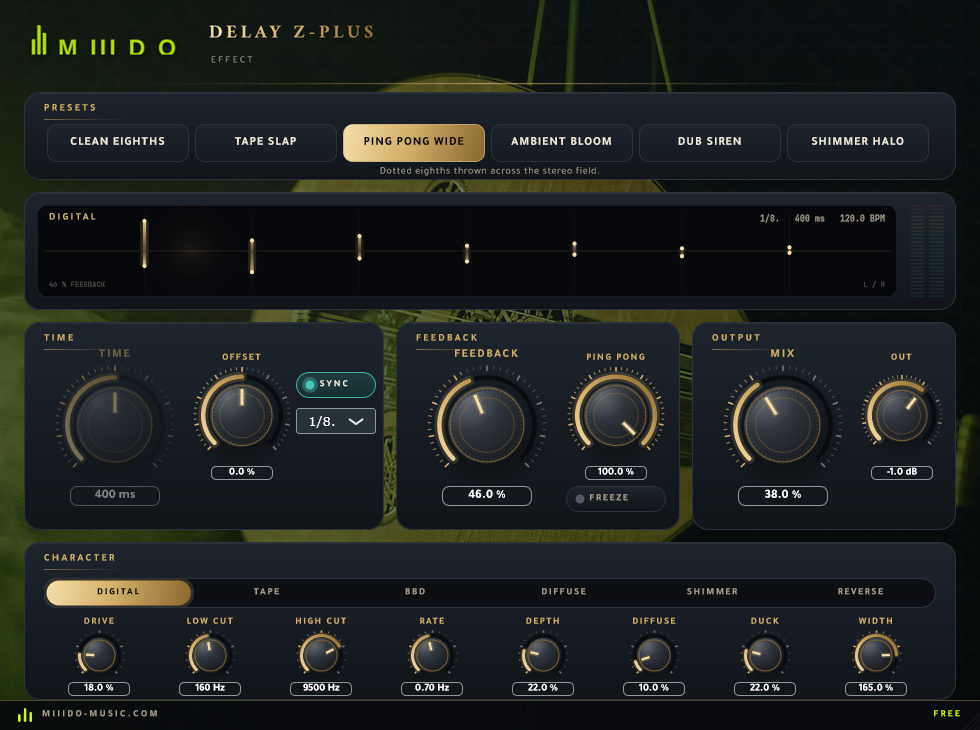Click the large Mix knob
980x730 pixels.
click(x=782, y=423)
